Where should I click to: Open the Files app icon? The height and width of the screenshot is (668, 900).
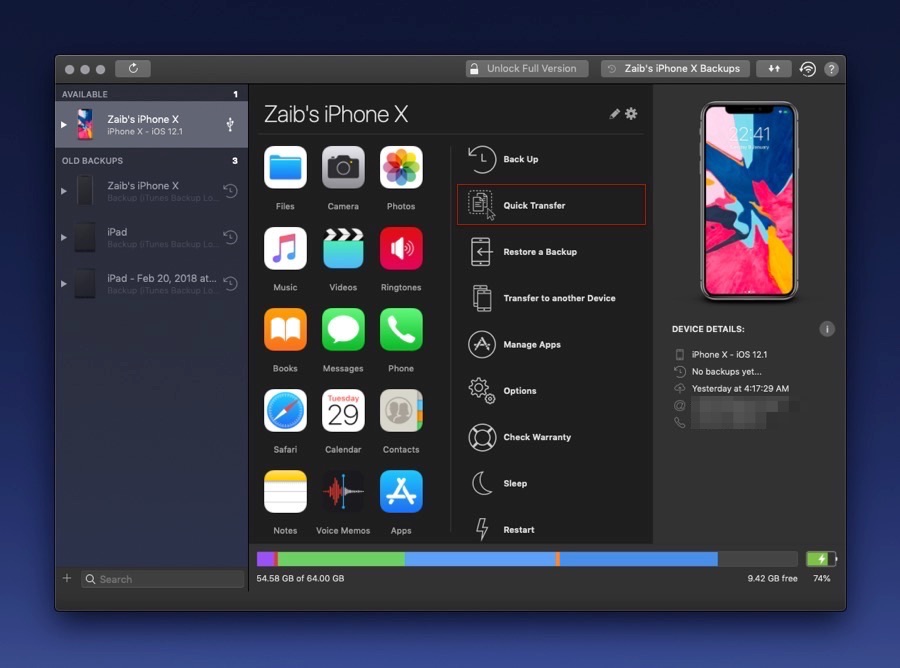point(285,167)
